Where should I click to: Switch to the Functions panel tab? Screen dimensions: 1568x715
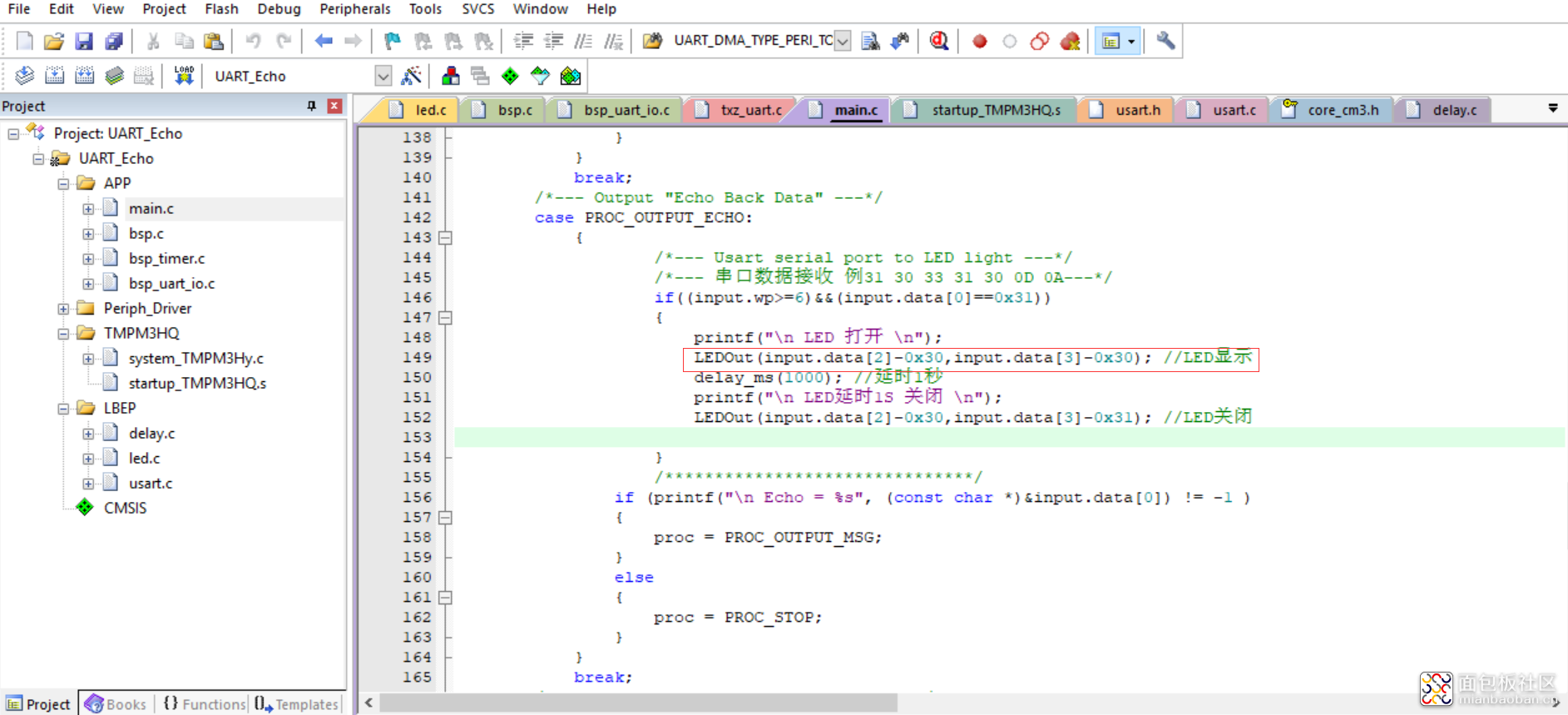click(205, 704)
